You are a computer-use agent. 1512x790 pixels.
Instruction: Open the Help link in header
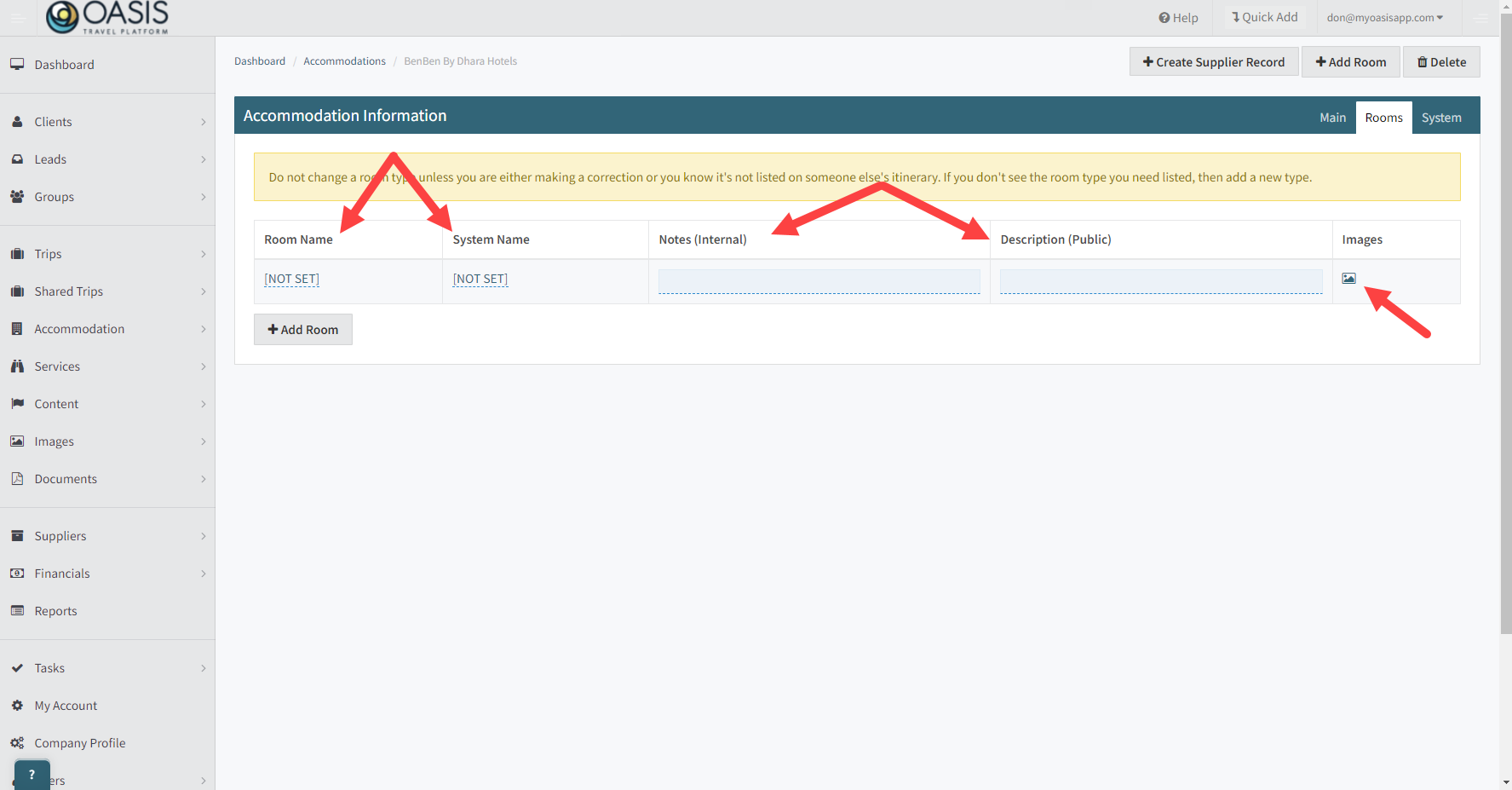[x=1178, y=18]
